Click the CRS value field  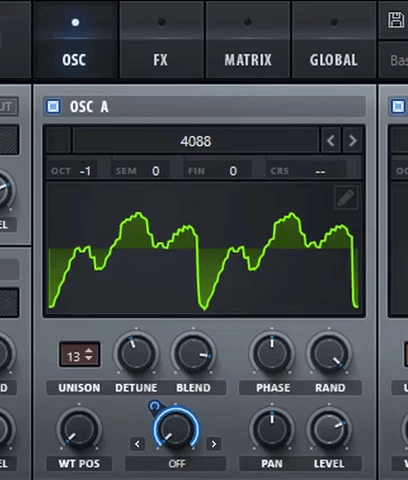pos(320,171)
